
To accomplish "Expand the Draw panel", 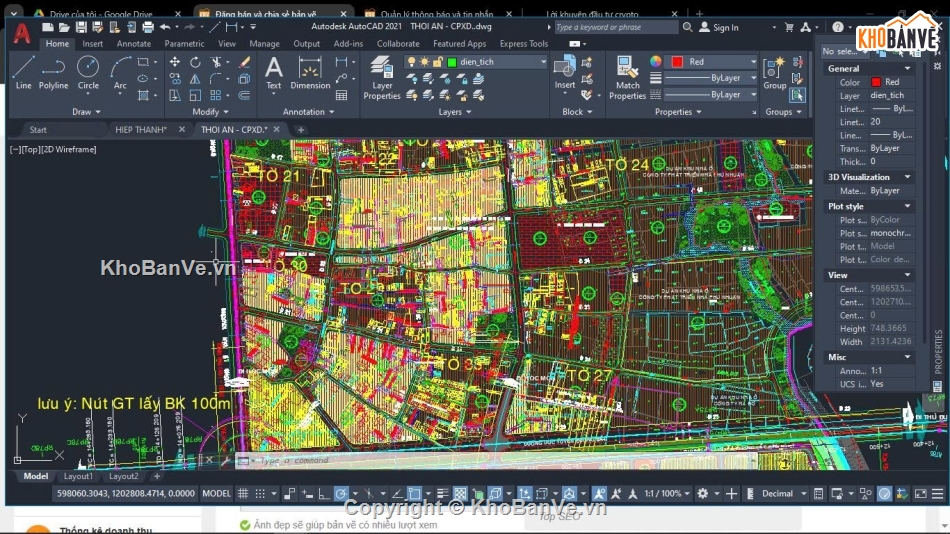I will point(86,112).
